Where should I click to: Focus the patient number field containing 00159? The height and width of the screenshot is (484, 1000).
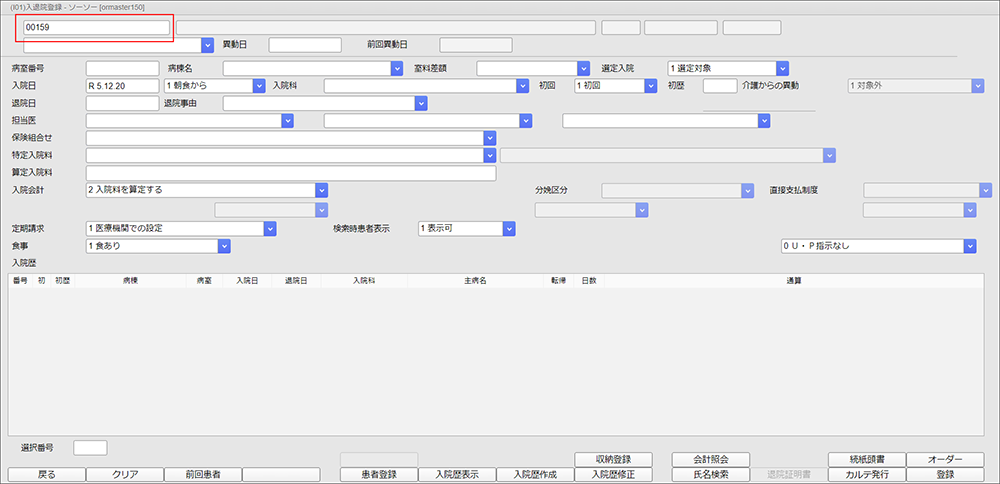click(x=95, y=27)
